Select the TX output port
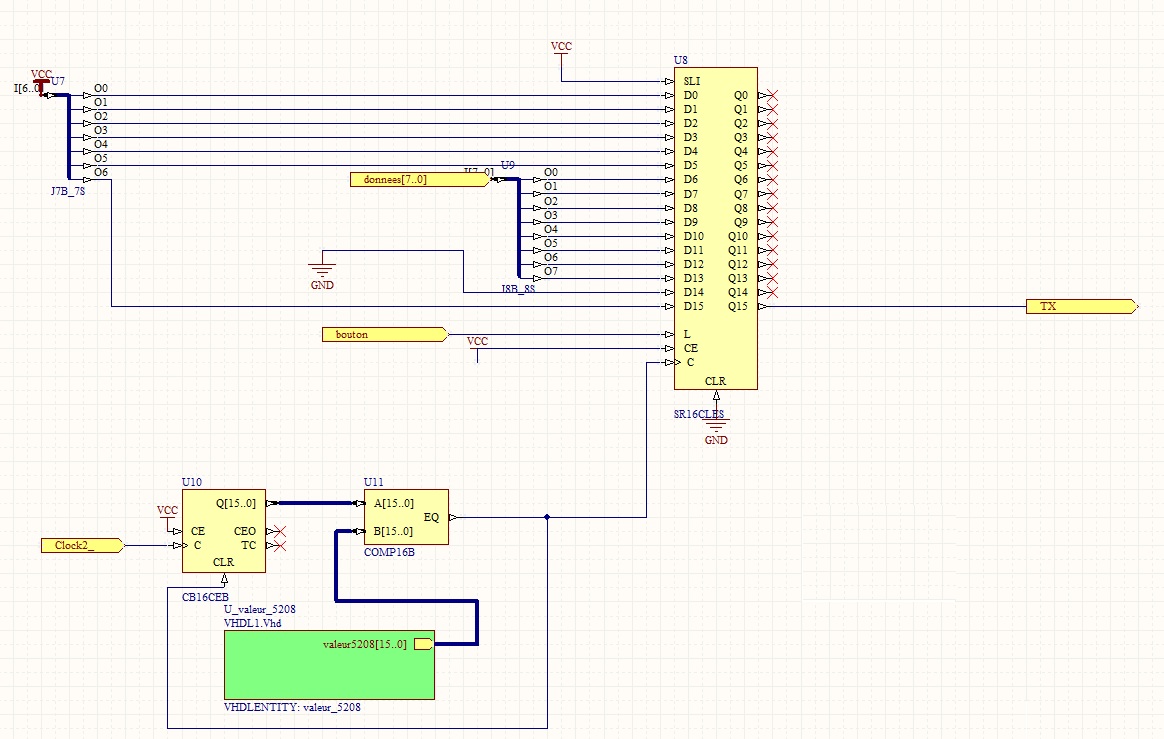This screenshot has height=739, width=1164. (1080, 306)
